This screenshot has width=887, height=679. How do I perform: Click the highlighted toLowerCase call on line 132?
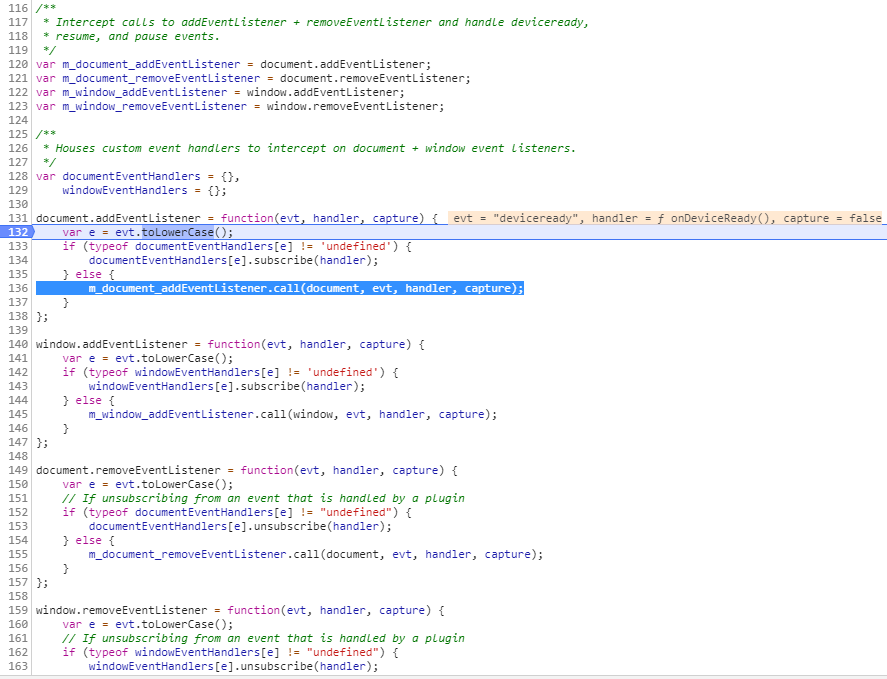click(x=178, y=232)
